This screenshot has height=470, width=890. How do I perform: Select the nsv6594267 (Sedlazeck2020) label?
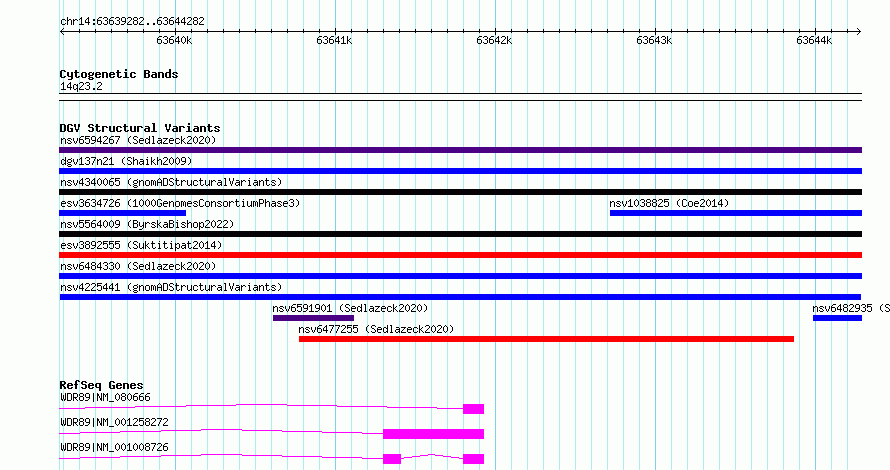coord(138,140)
